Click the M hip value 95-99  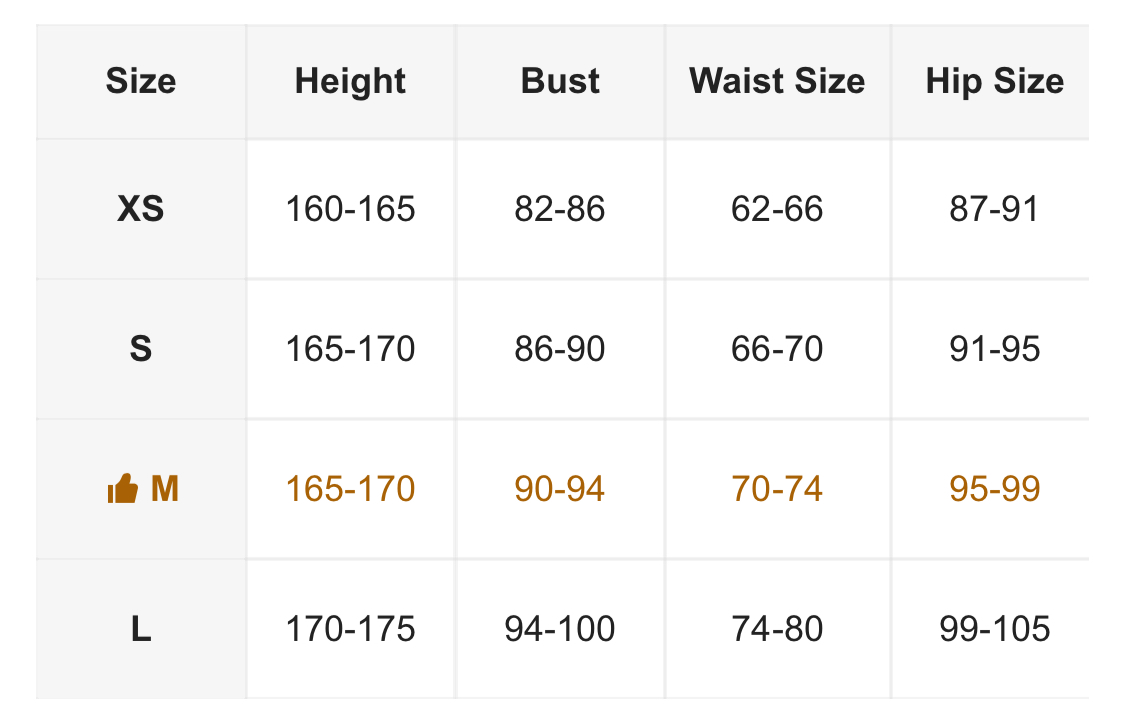tap(994, 489)
